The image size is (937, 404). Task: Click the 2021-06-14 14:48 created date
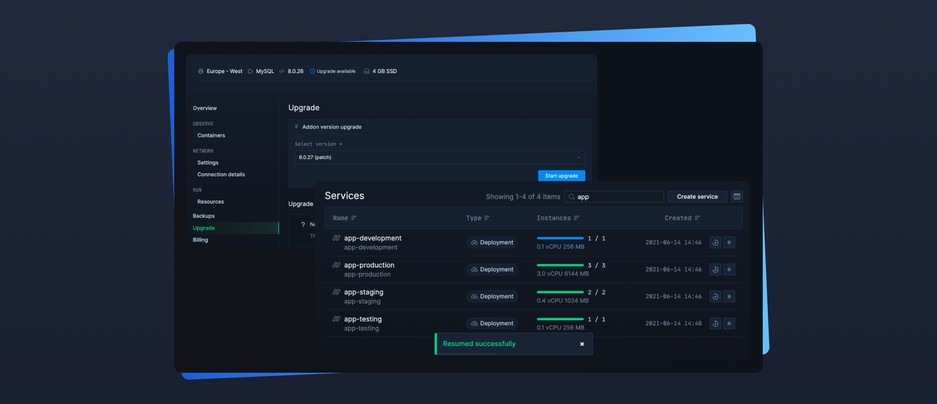(673, 323)
